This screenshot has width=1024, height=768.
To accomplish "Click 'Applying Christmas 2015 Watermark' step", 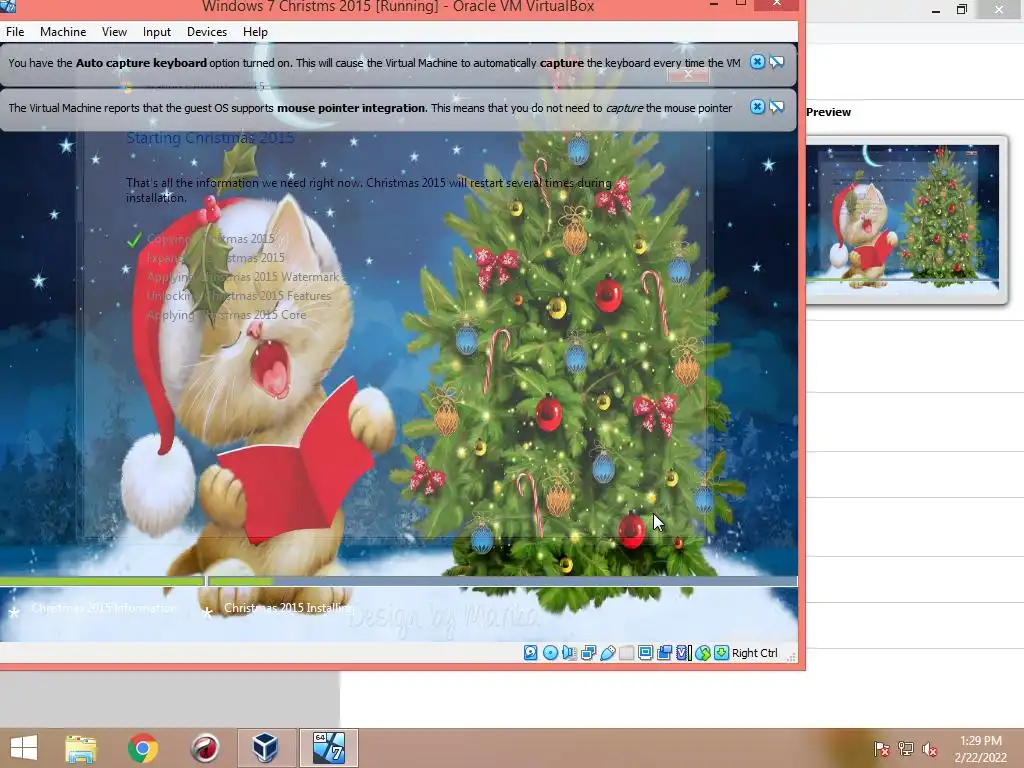I will click(x=243, y=277).
